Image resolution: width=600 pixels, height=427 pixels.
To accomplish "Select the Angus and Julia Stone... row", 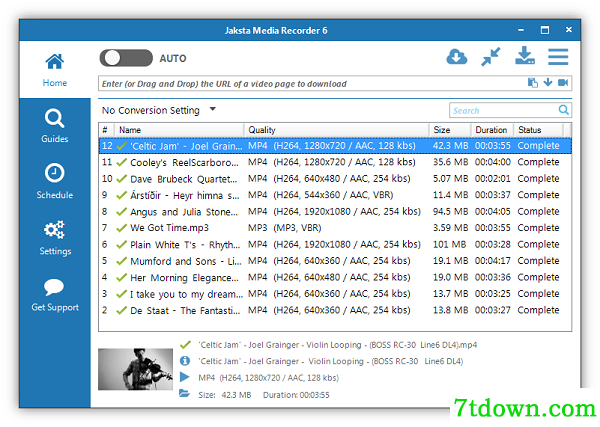I will [335, 212].
